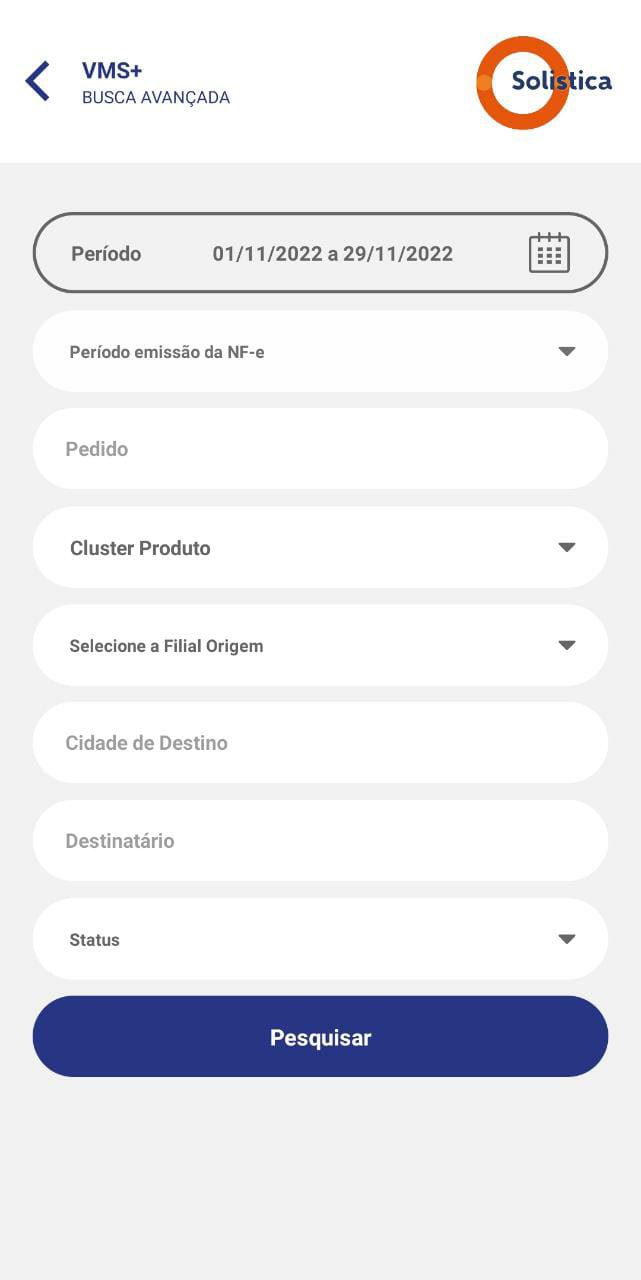The image size is (641, 1280).
Task: Open the Cluster Produto dropdown label
Action: pos(140,548)
